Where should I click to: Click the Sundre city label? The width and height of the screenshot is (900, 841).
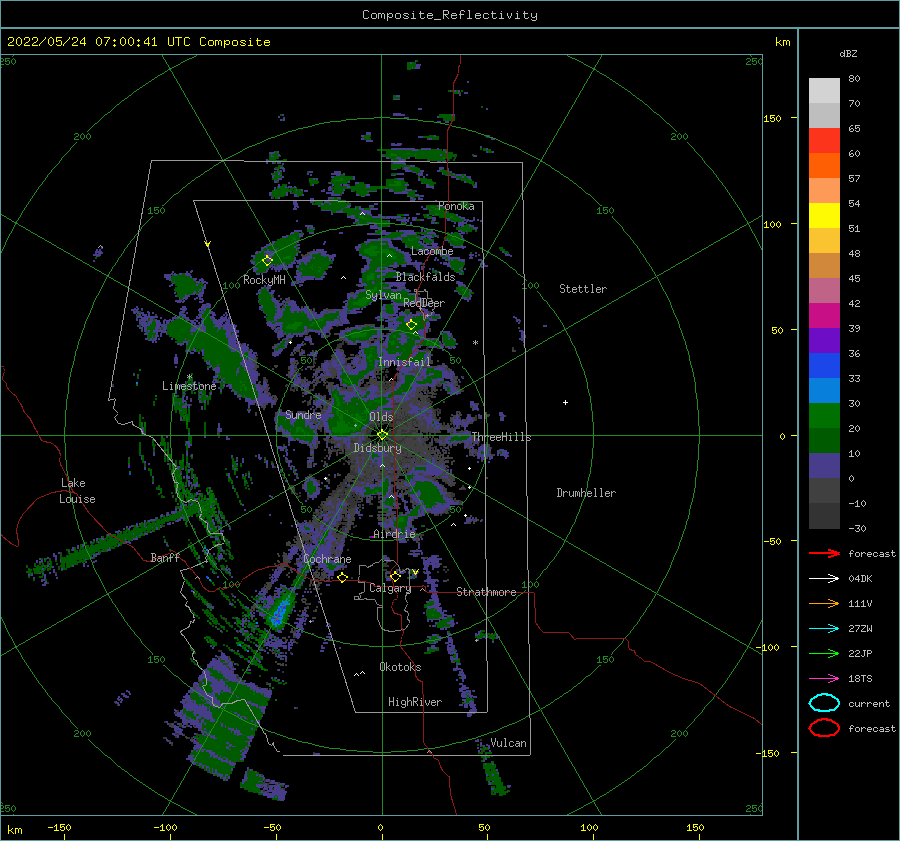303,414
